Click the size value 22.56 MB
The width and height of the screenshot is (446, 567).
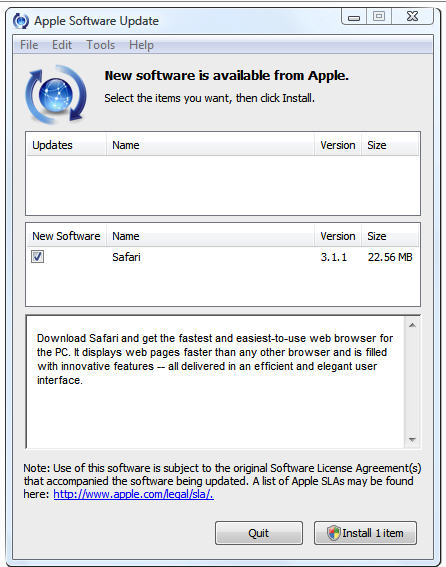(x=390, y=257)
